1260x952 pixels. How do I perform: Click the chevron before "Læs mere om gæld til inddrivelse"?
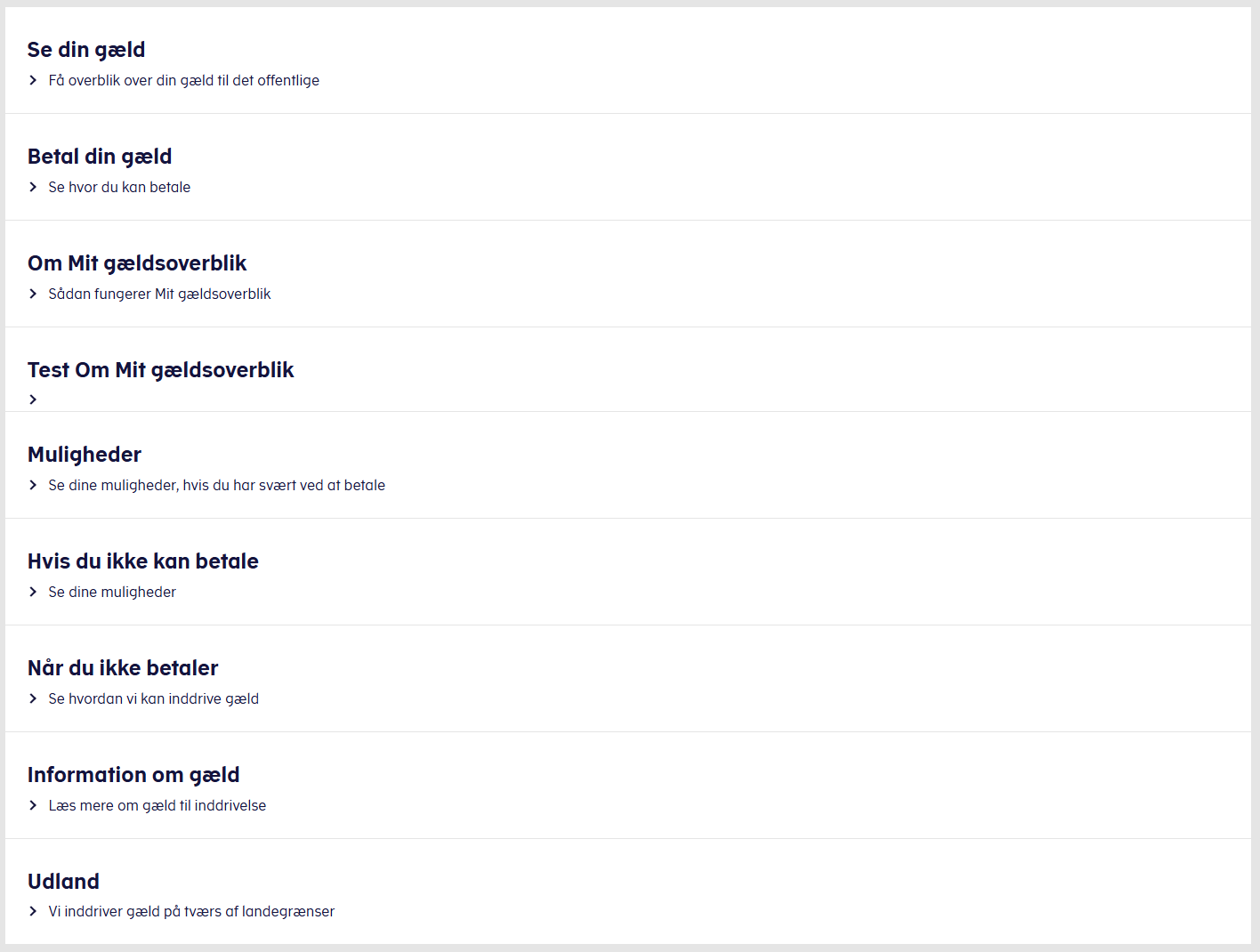(33, 805)
